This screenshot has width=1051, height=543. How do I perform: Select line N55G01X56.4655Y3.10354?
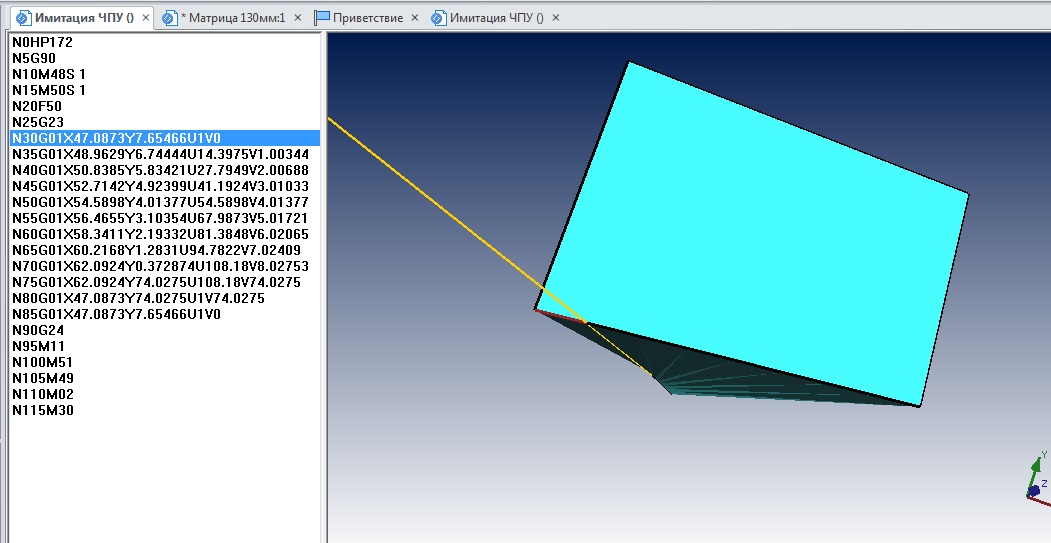pyautogui.click(x=165, y=219)
